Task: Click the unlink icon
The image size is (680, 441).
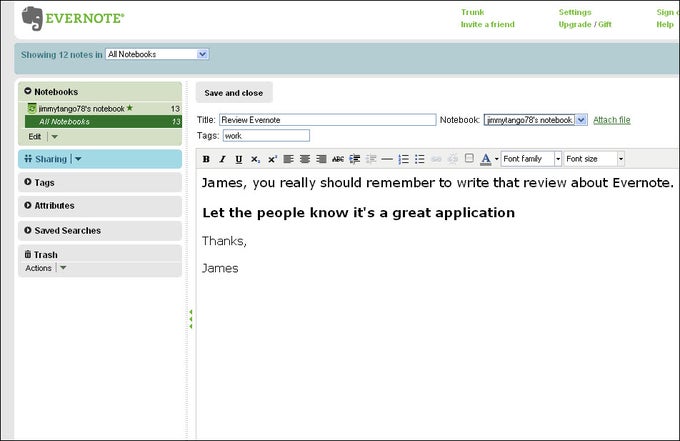Action: 452,159
